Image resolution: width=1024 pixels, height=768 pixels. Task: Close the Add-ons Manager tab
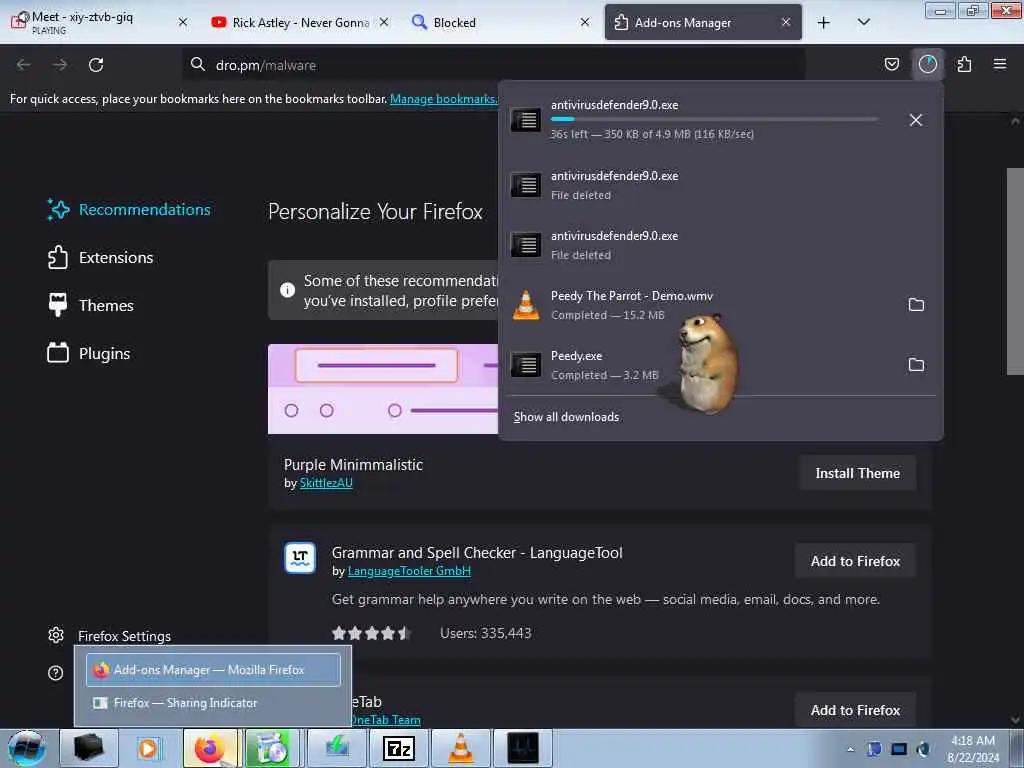coord(786,22)
